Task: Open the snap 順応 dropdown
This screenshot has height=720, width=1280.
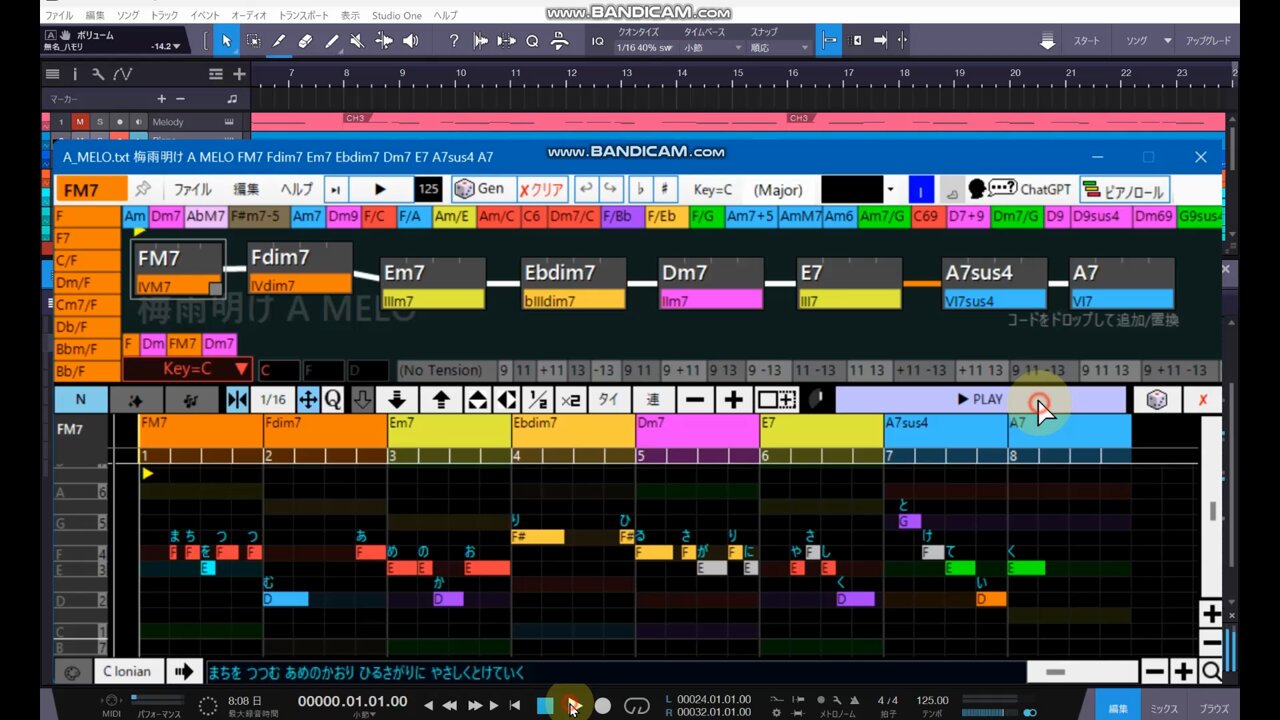Action: coord(779,47)
